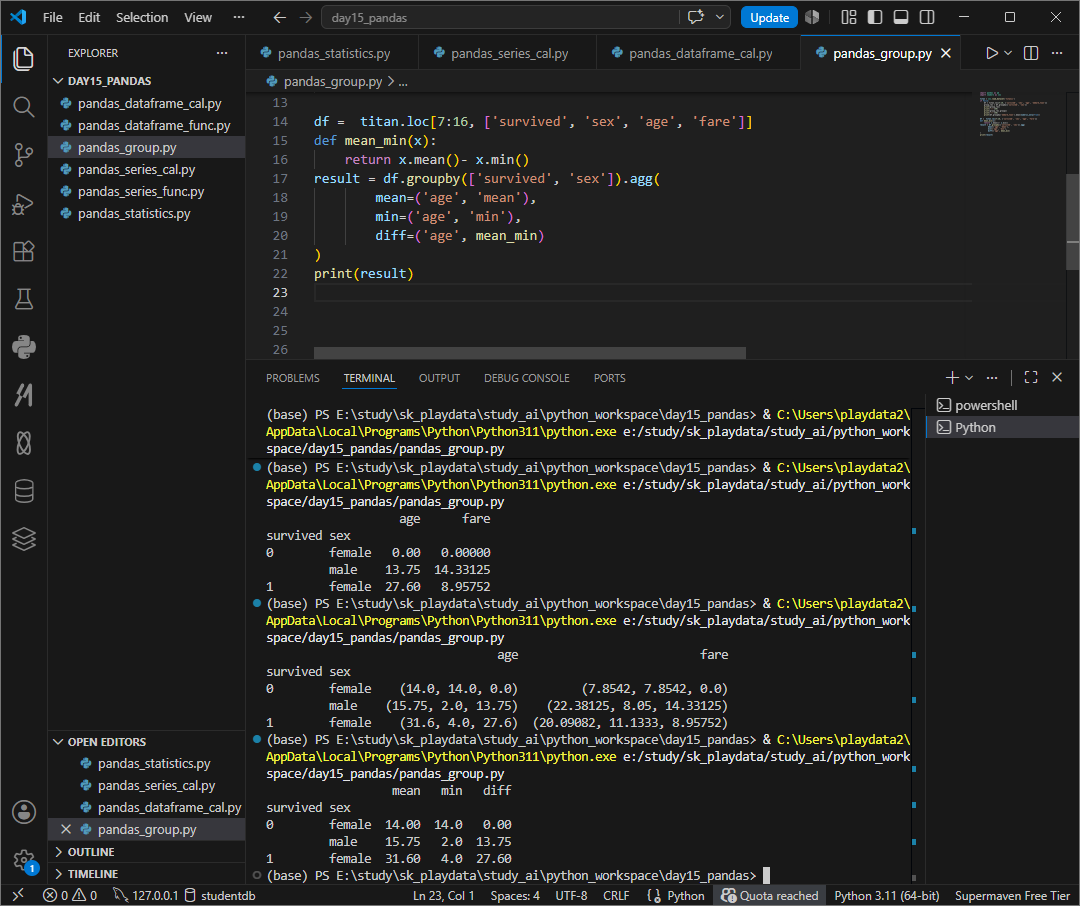Viewport: 1080px width, 906px height.
Task: Collapse the OPEN EDITORS section
Action: coord(147,742)
